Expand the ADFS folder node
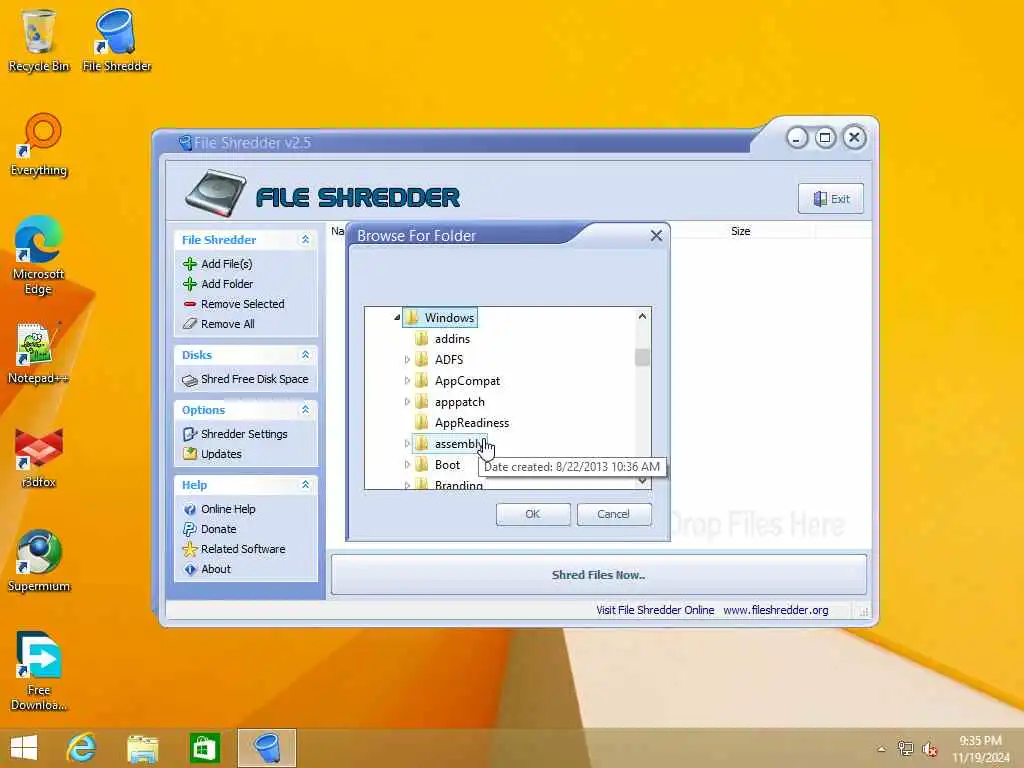Viewport: 1024px width, 768px height. [x=407, y=360]
